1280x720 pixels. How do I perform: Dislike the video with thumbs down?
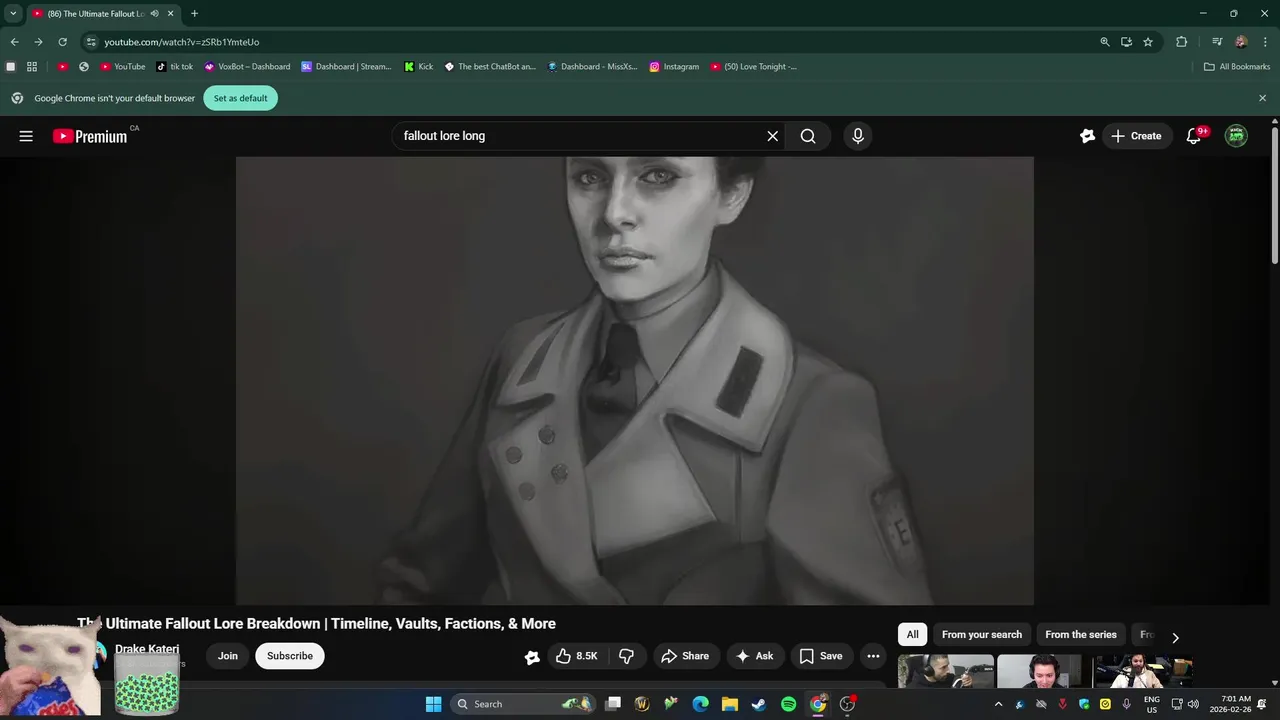click(627, 656)
